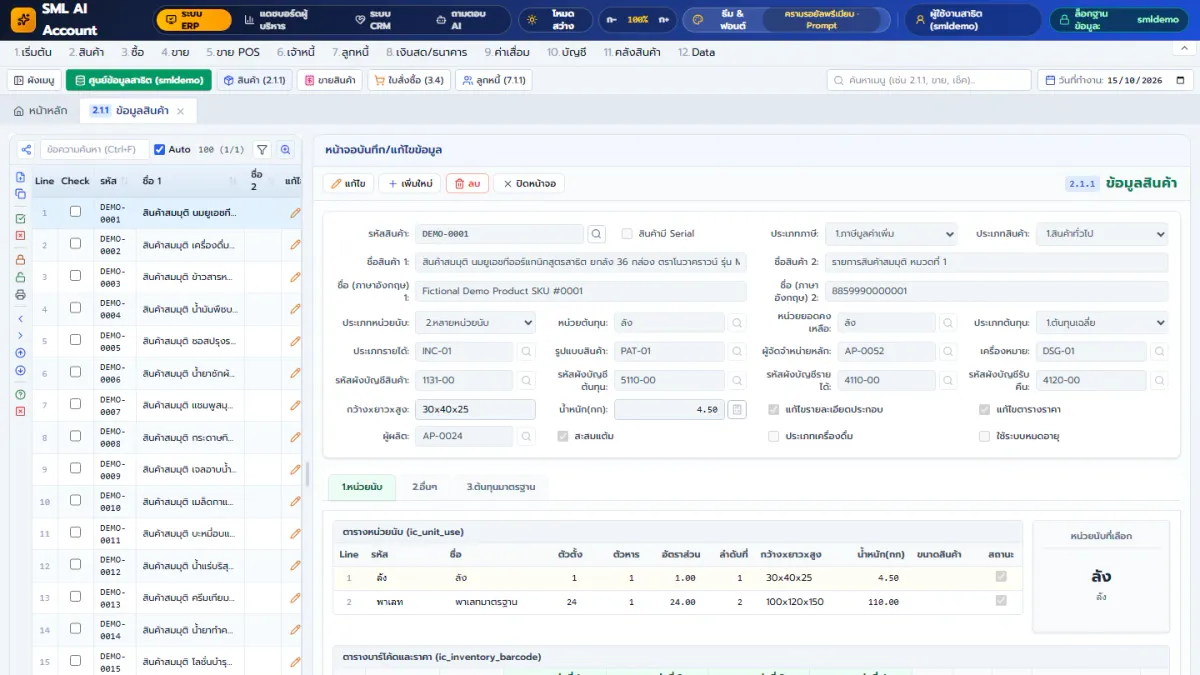The width and height of the screenshot is (1200, 675).
Task: Click the share icon beside the search box
Action: pos(27,149)
